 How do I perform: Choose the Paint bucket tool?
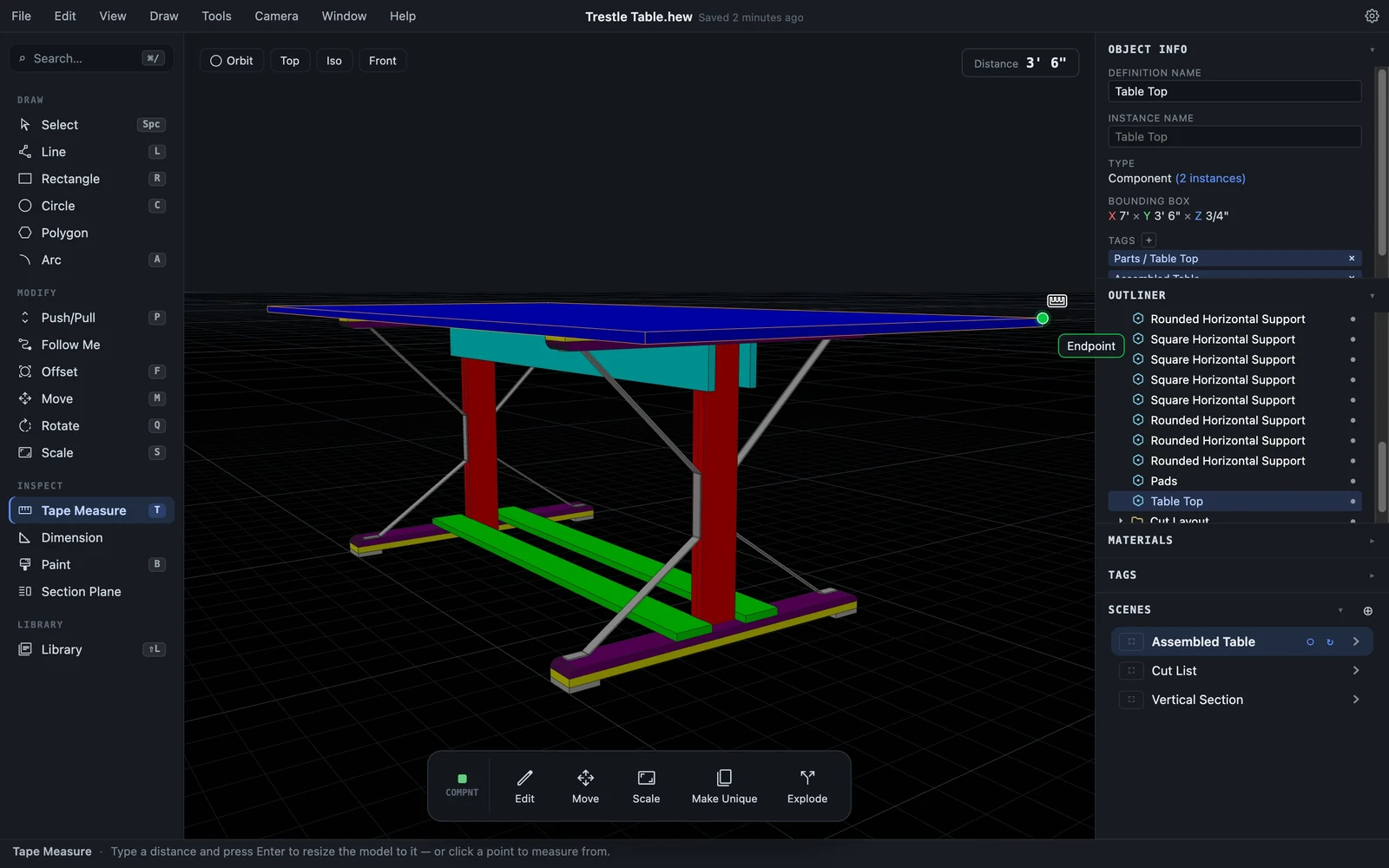click(91, 564)
